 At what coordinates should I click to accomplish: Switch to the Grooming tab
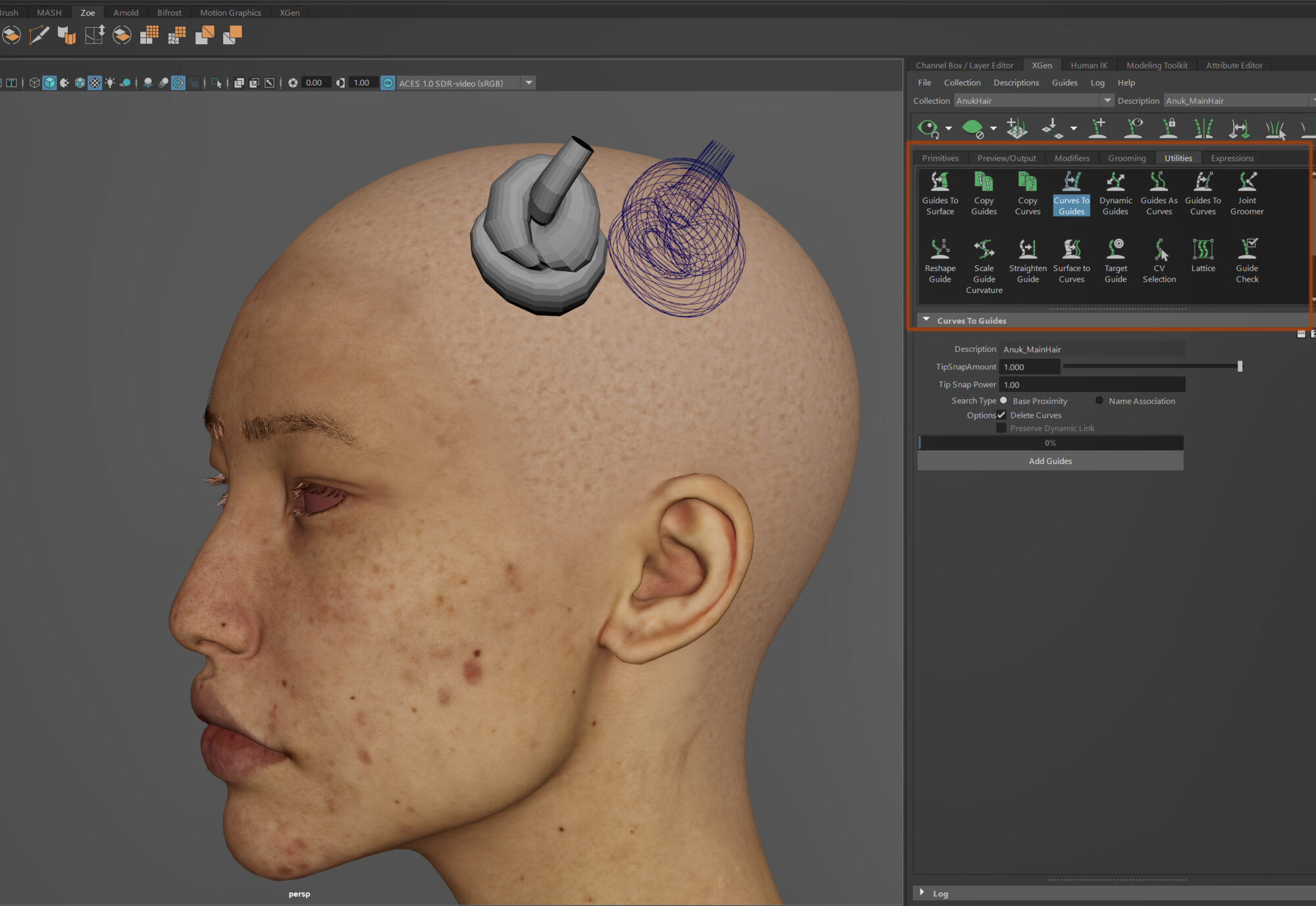pos(1126,158)
